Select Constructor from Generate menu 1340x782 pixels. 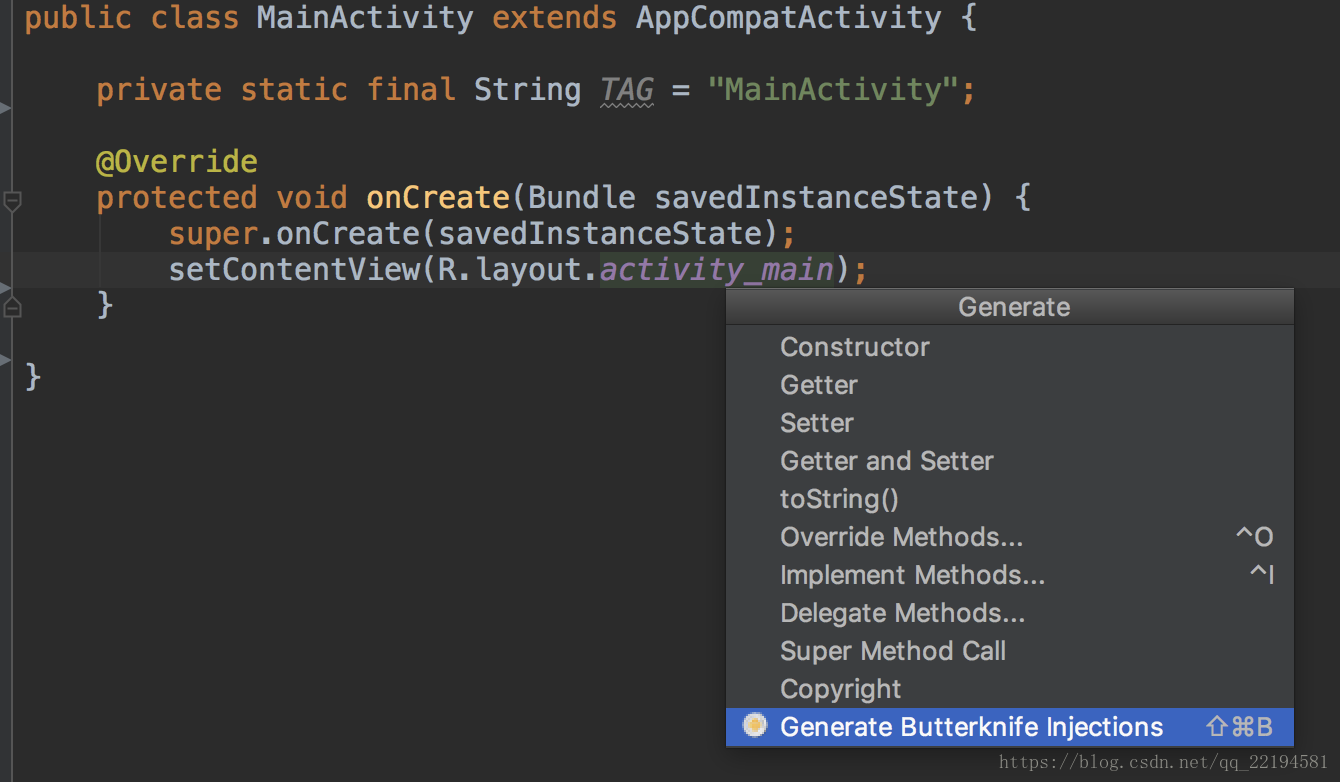point(855,347)
